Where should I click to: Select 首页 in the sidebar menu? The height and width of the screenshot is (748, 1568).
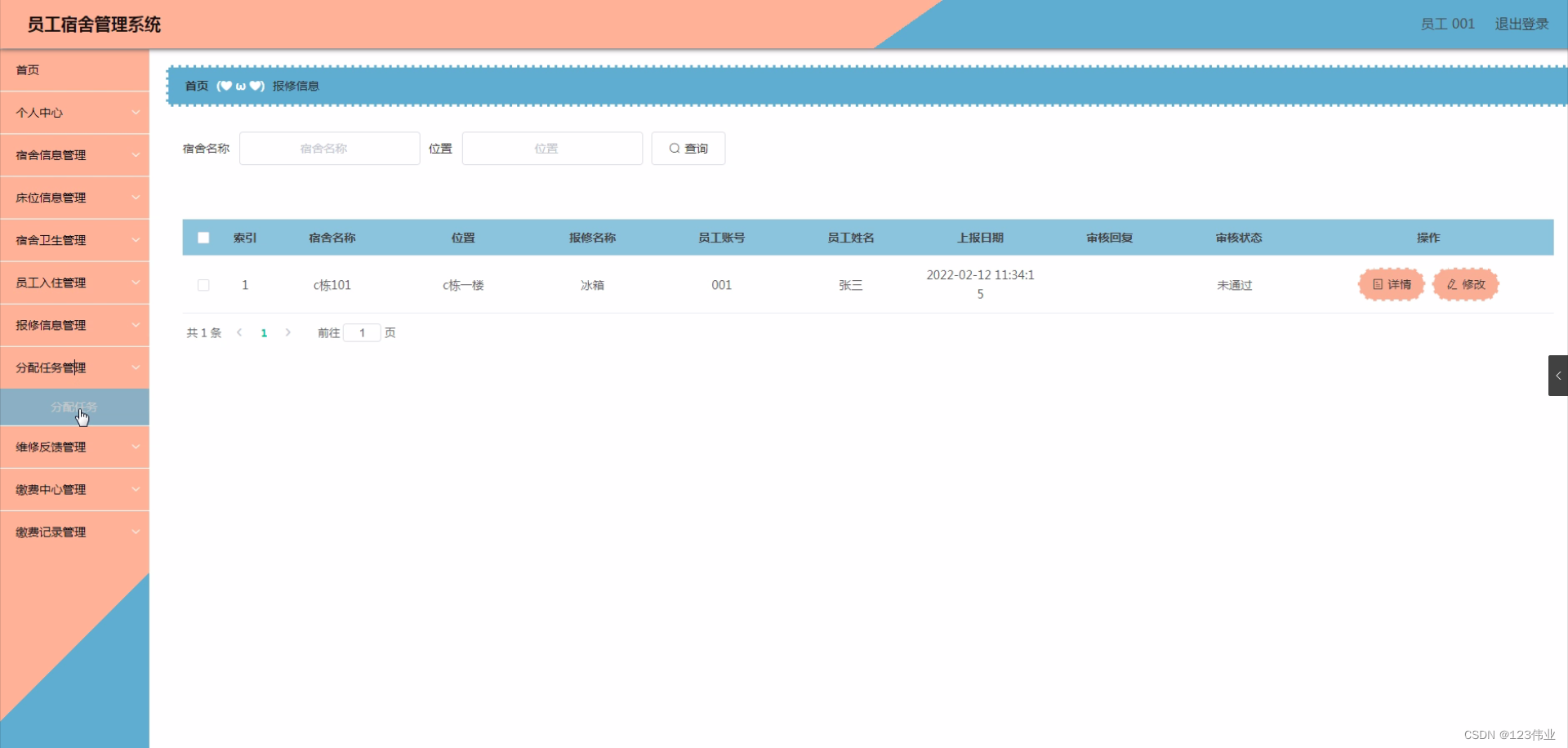pyautogui.click(x=74, y=70)
